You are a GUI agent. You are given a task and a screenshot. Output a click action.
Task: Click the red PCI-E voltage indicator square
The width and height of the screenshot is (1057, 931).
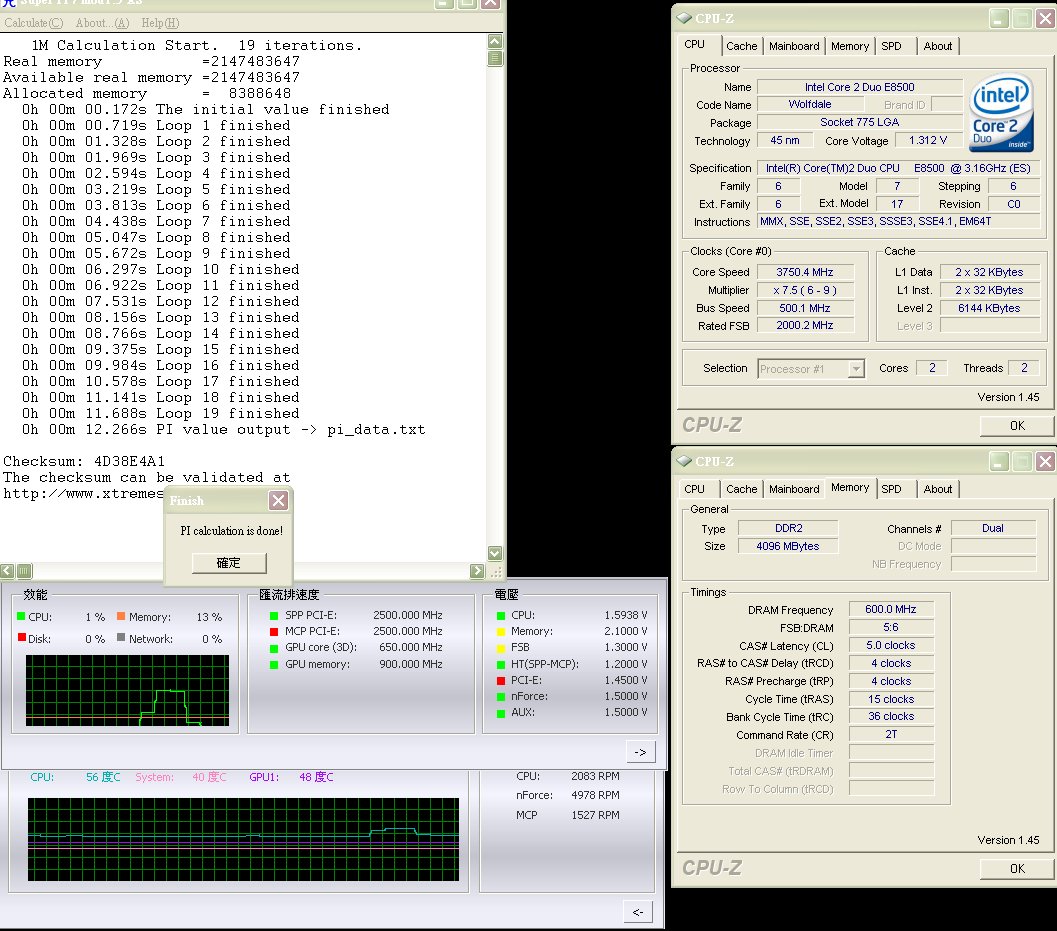pyautogui.click(x=501, y=681)
